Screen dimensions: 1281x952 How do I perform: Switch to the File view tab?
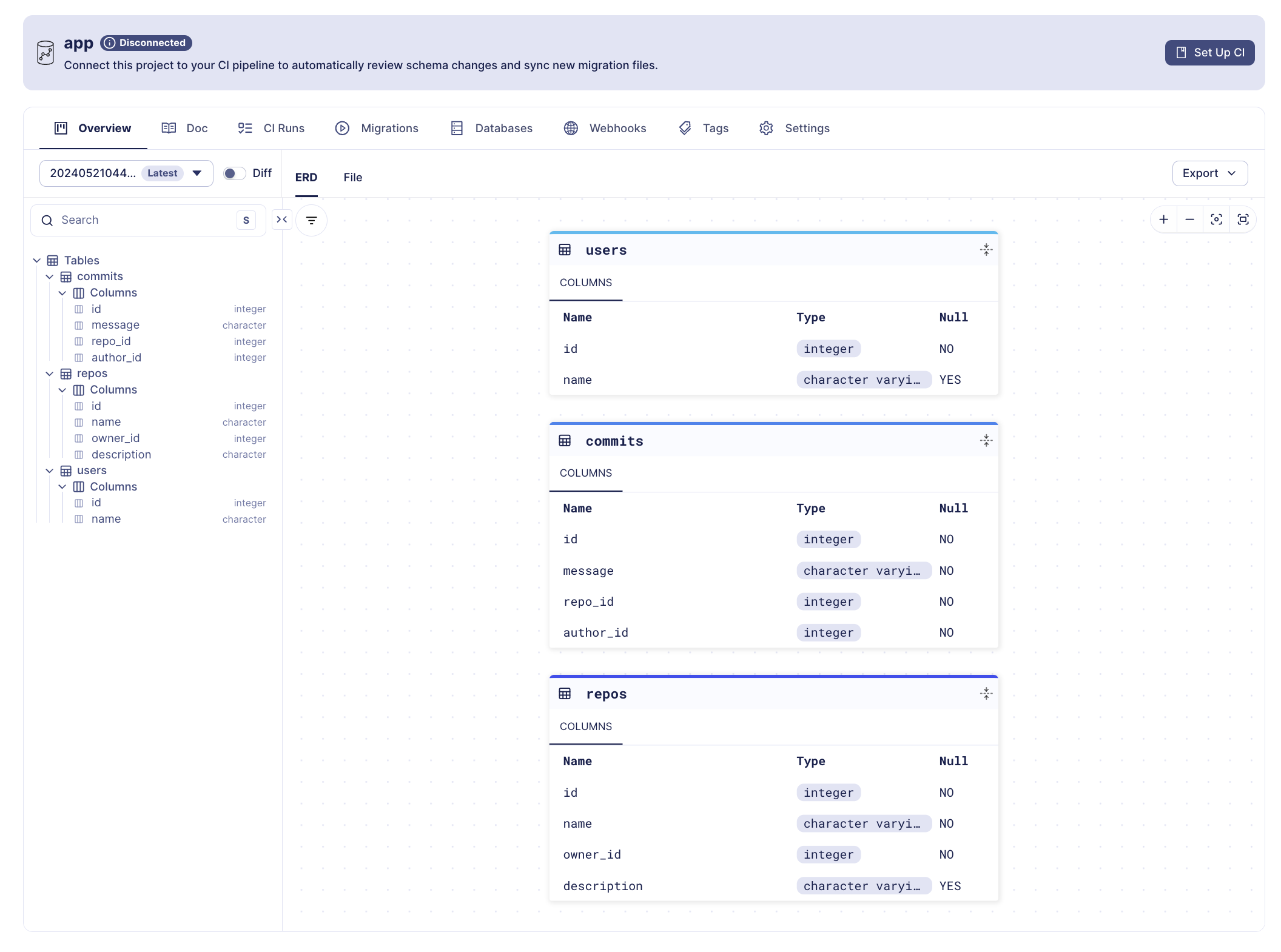coord(352,178)
